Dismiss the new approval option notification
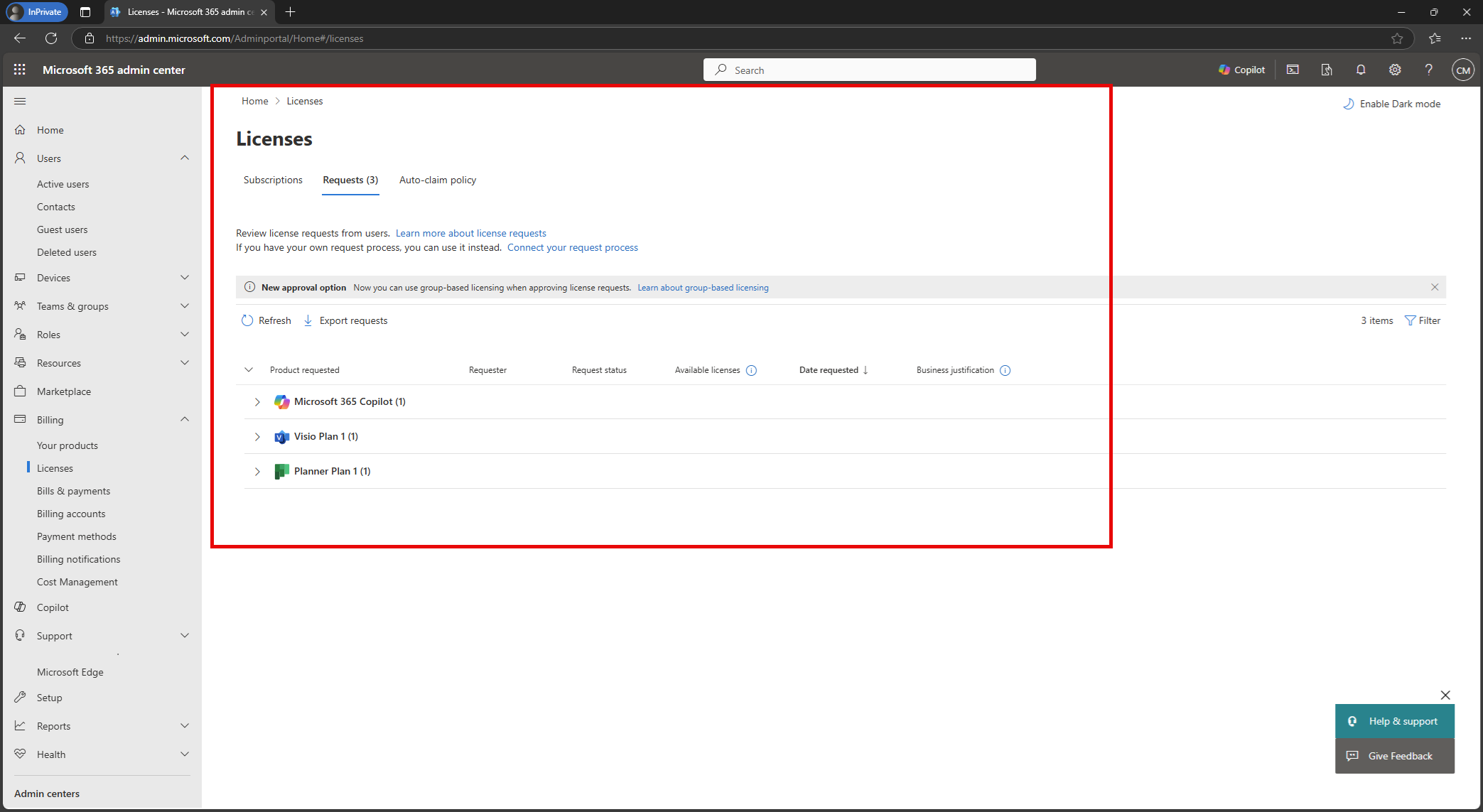This screenshot has width=1483, height=812. pos(1434,288)
